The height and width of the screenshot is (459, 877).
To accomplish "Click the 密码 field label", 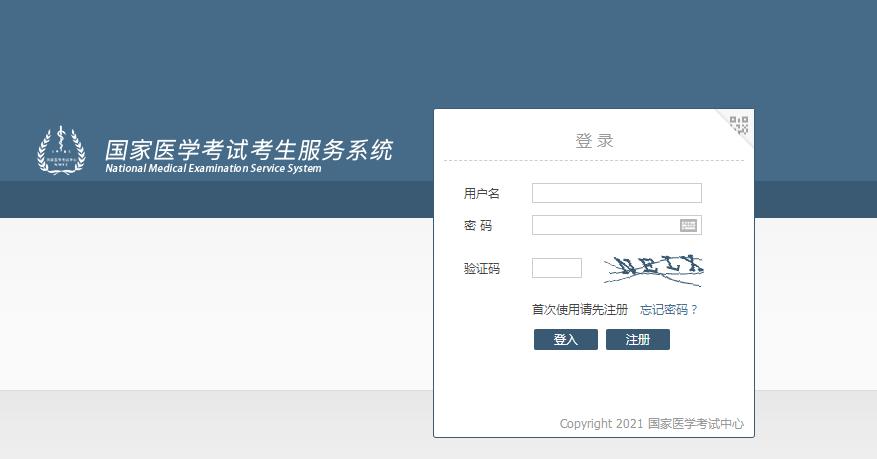I will [478, 226].
